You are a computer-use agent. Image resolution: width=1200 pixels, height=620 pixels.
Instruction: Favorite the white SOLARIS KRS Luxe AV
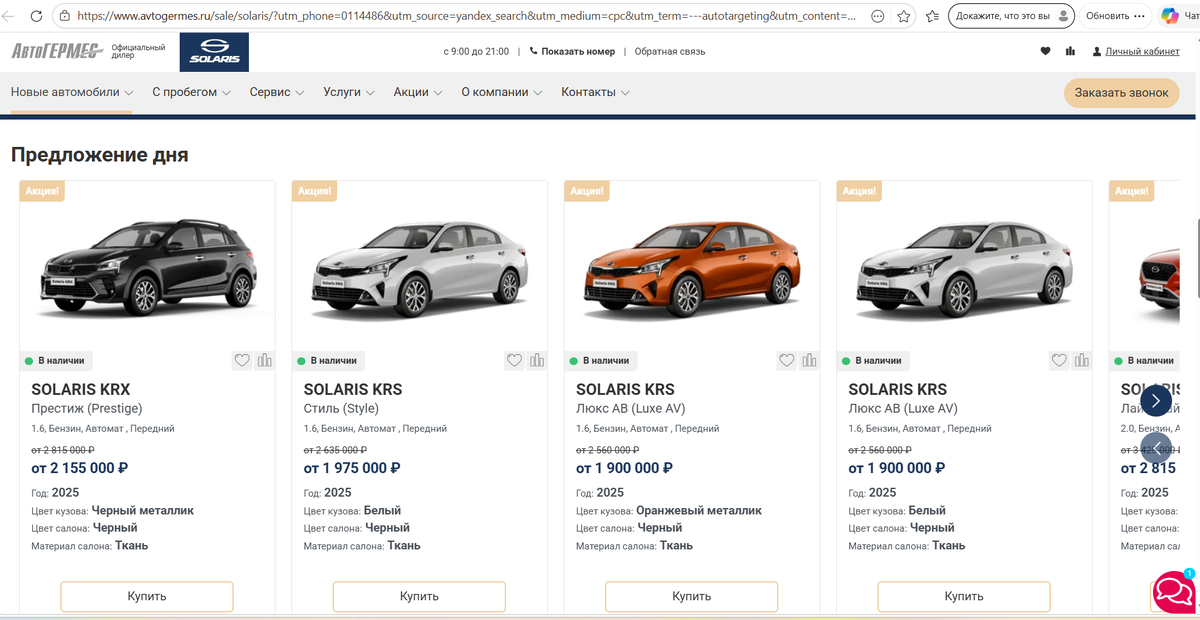click(1059, 361)
